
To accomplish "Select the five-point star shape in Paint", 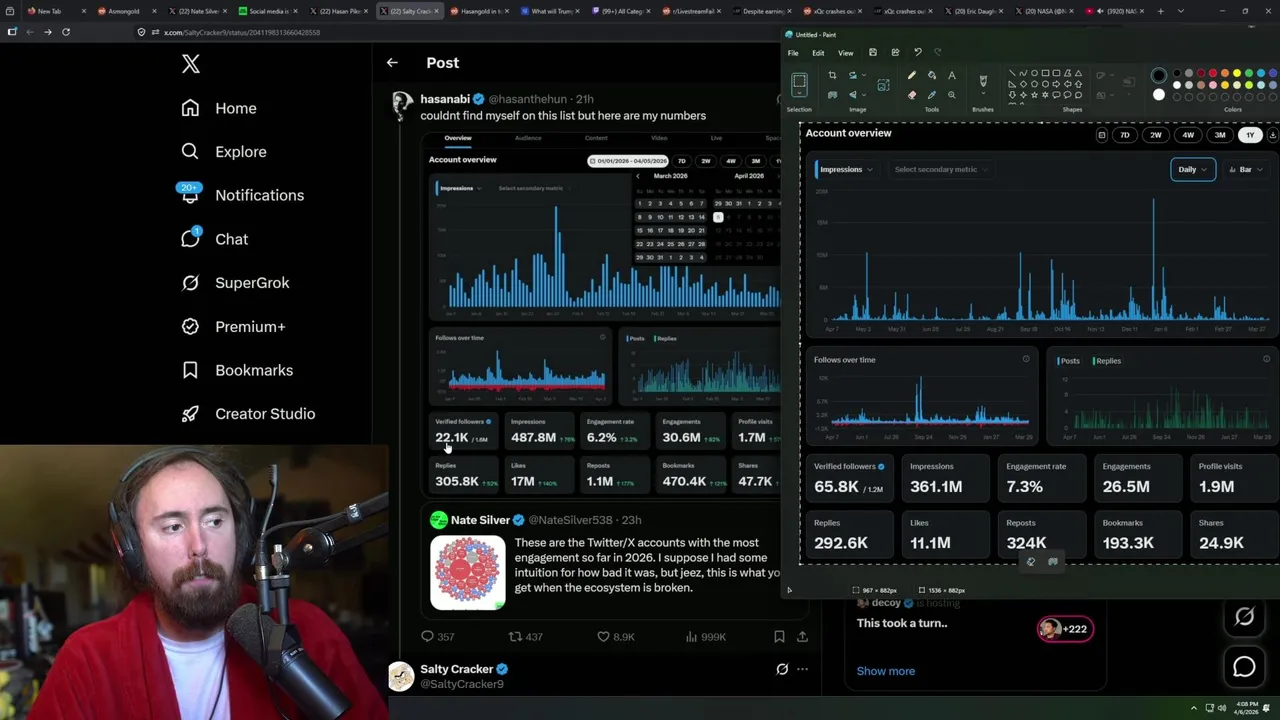I will click(x=1034, y=95).
